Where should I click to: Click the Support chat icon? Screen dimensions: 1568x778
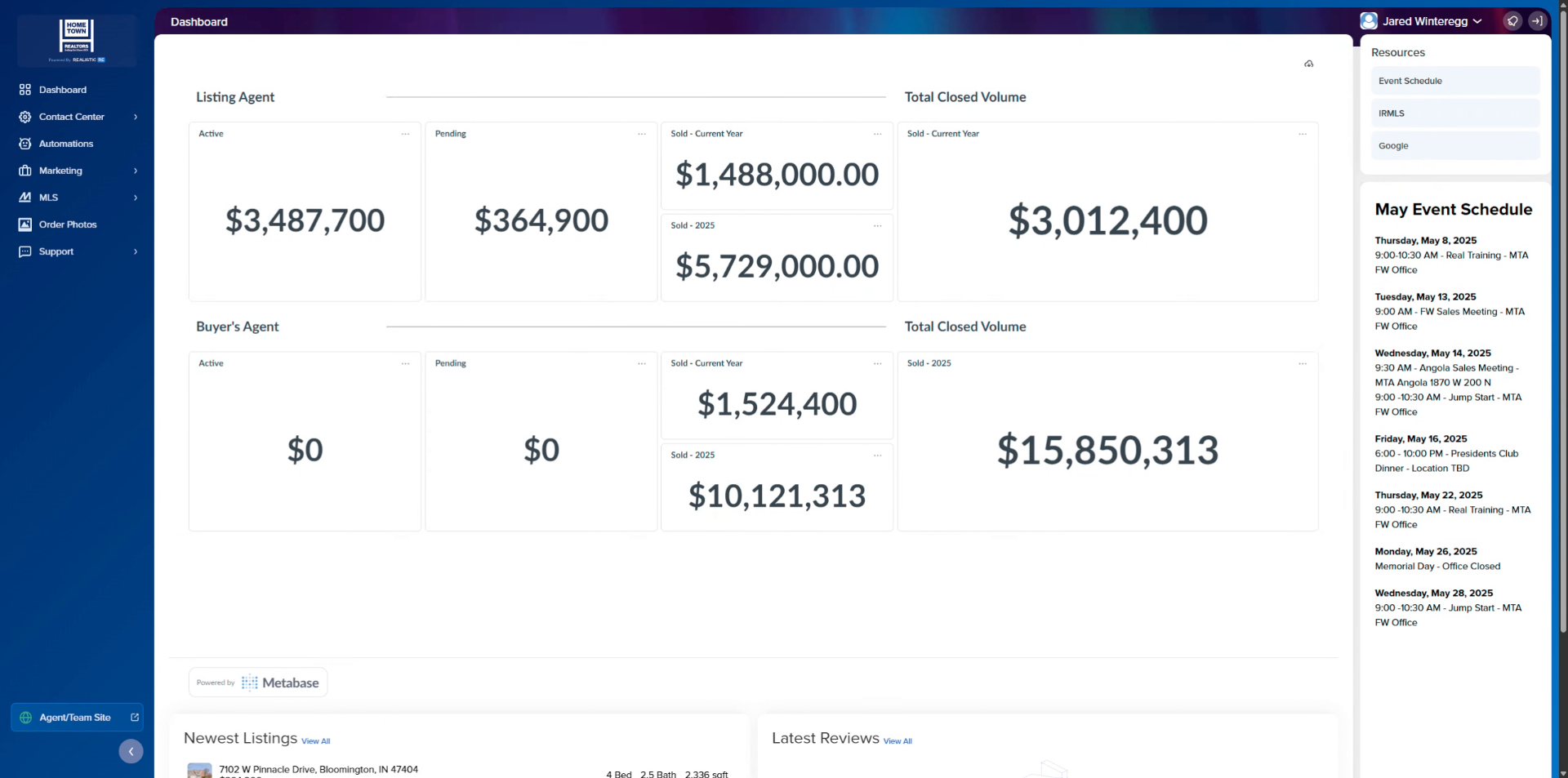pyautogui.click(x=25, y=251)
